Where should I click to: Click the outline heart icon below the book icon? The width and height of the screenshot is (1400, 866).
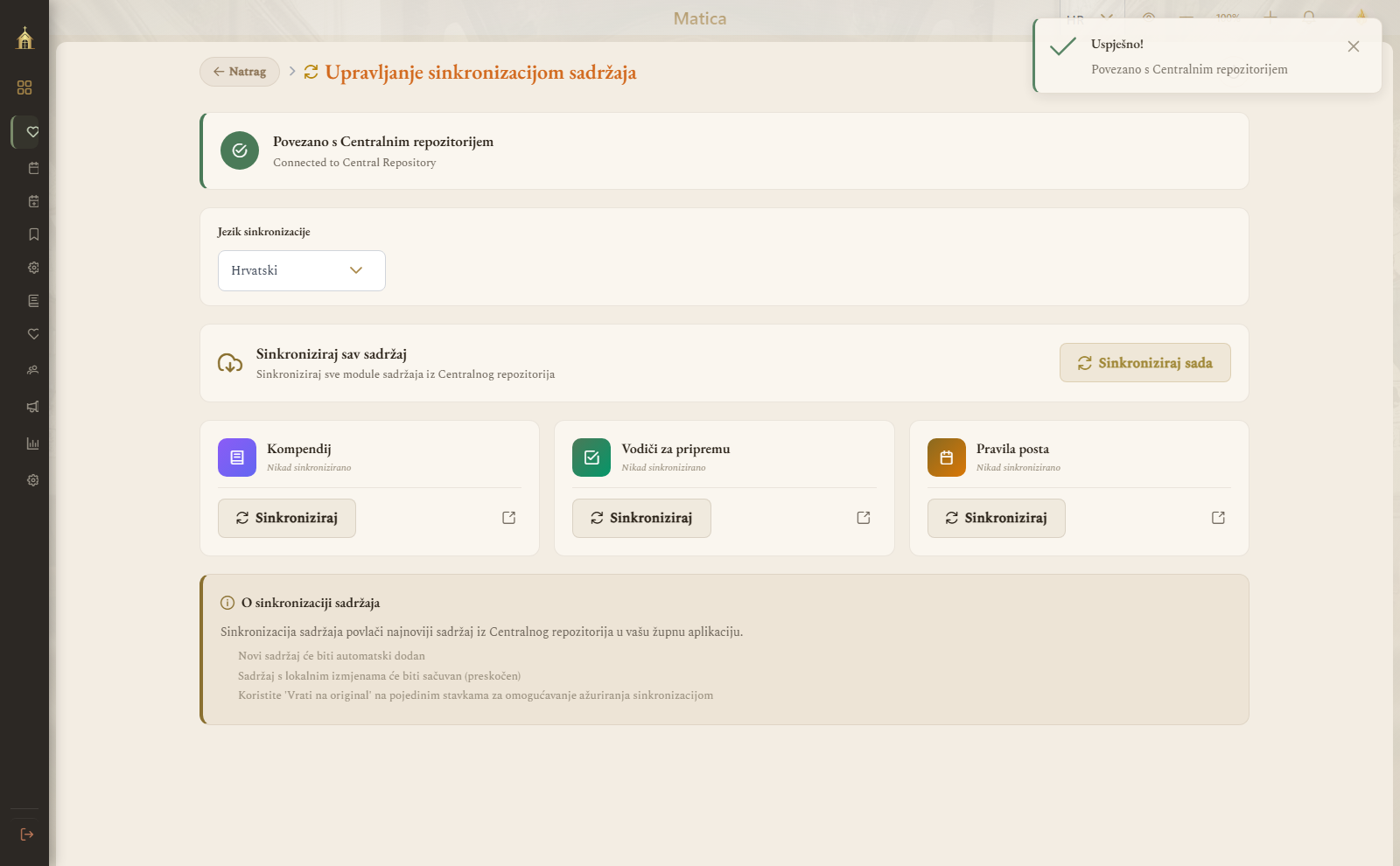point(33,334)
